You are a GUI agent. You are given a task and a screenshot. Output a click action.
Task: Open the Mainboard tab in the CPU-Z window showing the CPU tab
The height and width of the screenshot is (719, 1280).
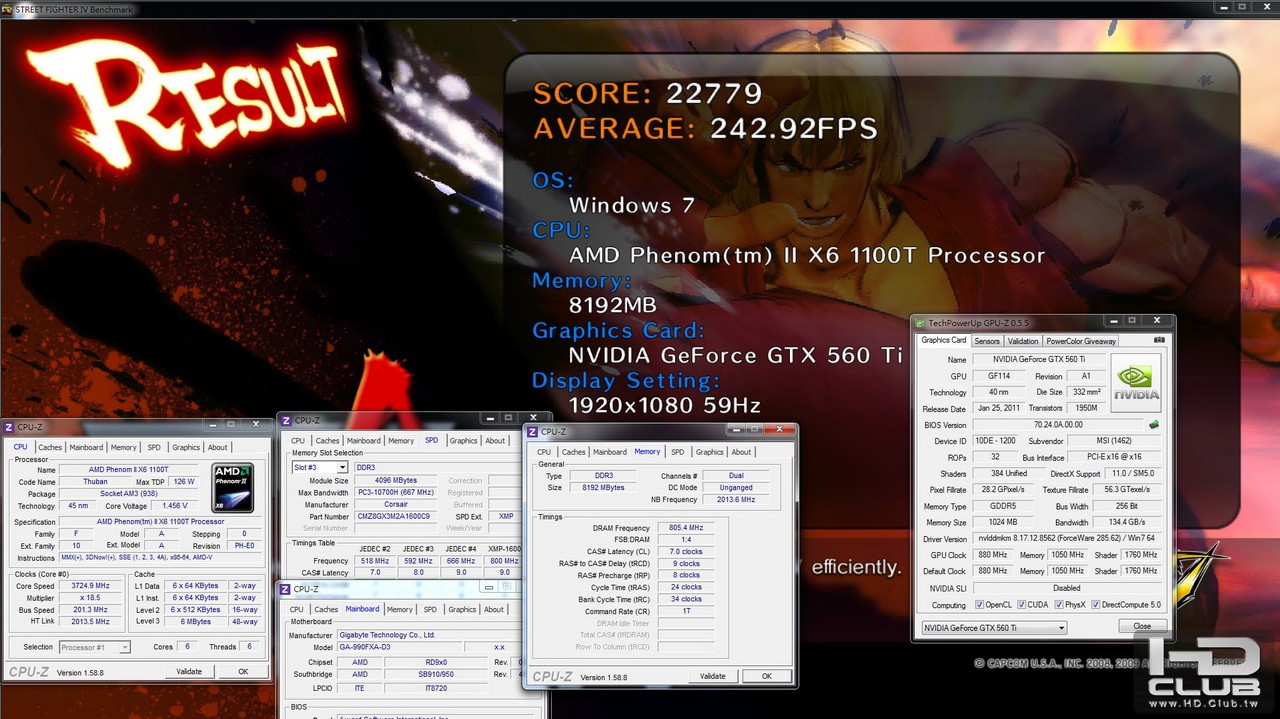click(87, 448)
